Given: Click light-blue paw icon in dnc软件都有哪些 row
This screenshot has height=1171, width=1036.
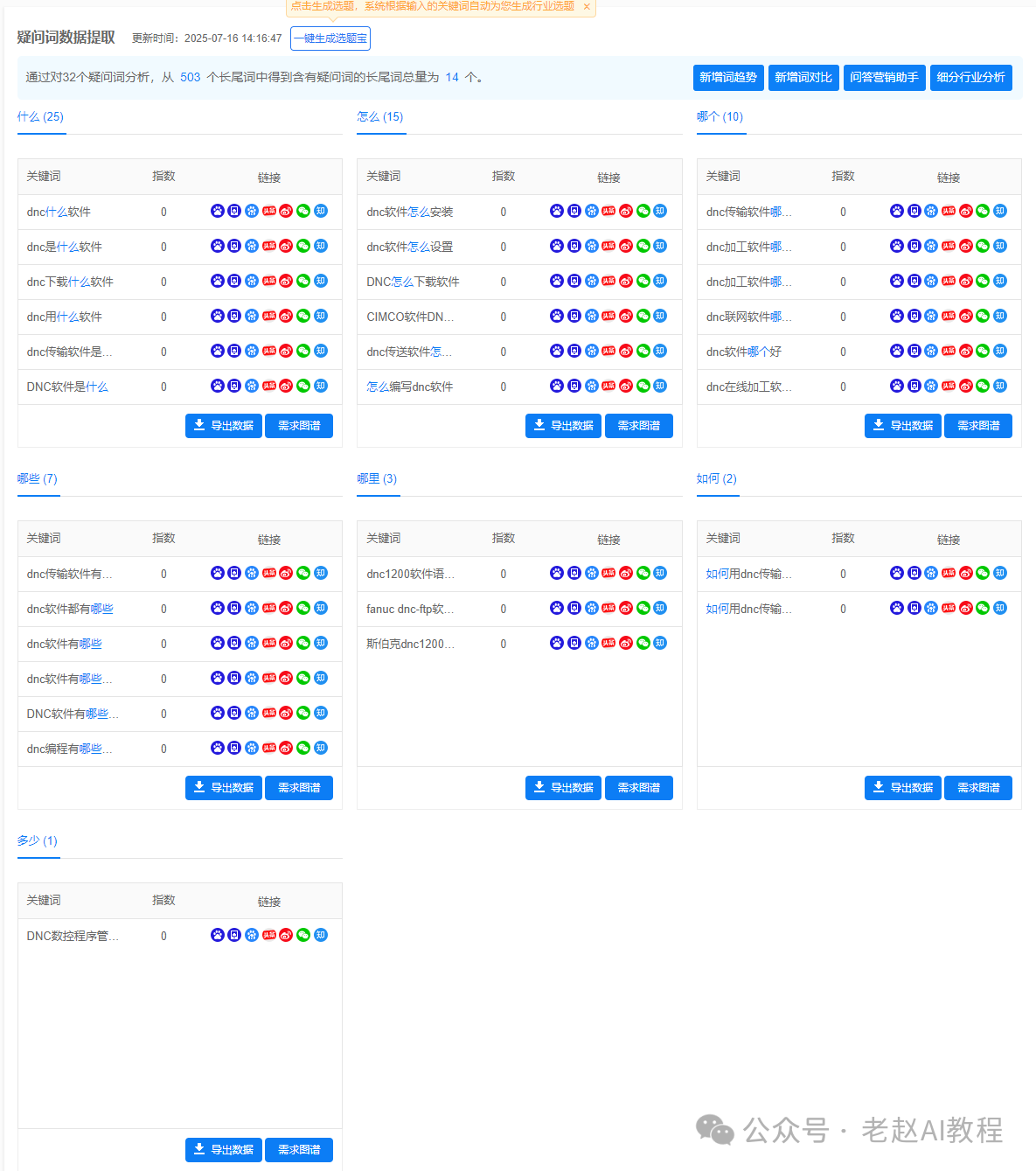Looking at the screenshot, I should [252, 608].
